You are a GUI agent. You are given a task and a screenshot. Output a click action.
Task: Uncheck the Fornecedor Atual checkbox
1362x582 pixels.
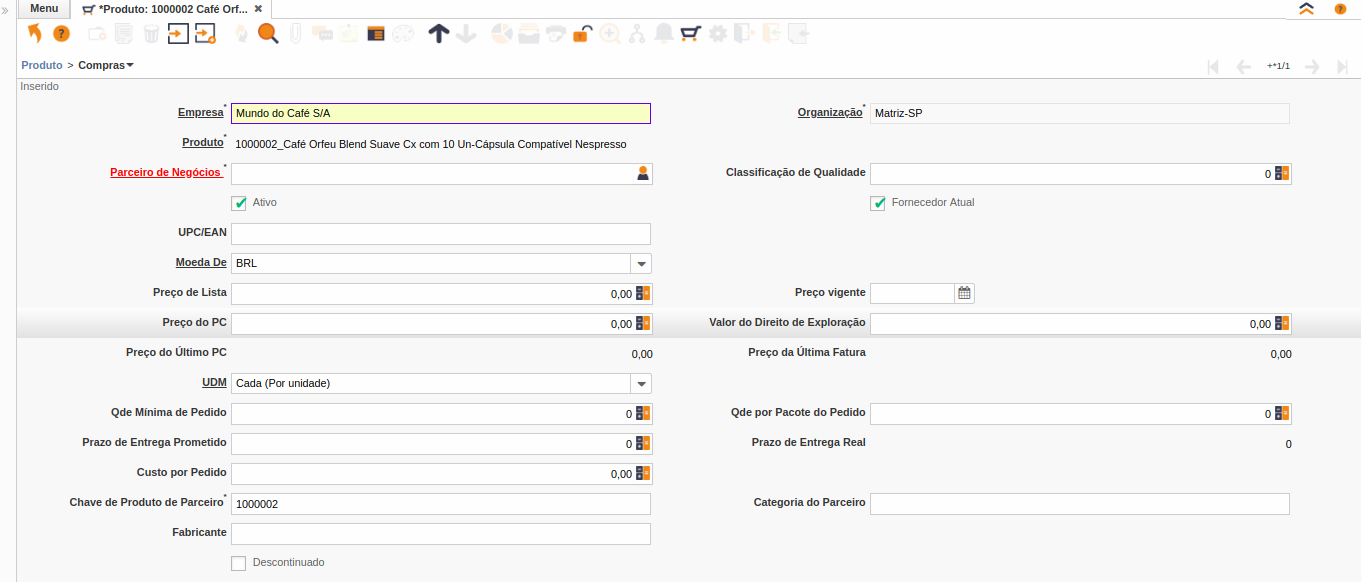click(878, 203)
